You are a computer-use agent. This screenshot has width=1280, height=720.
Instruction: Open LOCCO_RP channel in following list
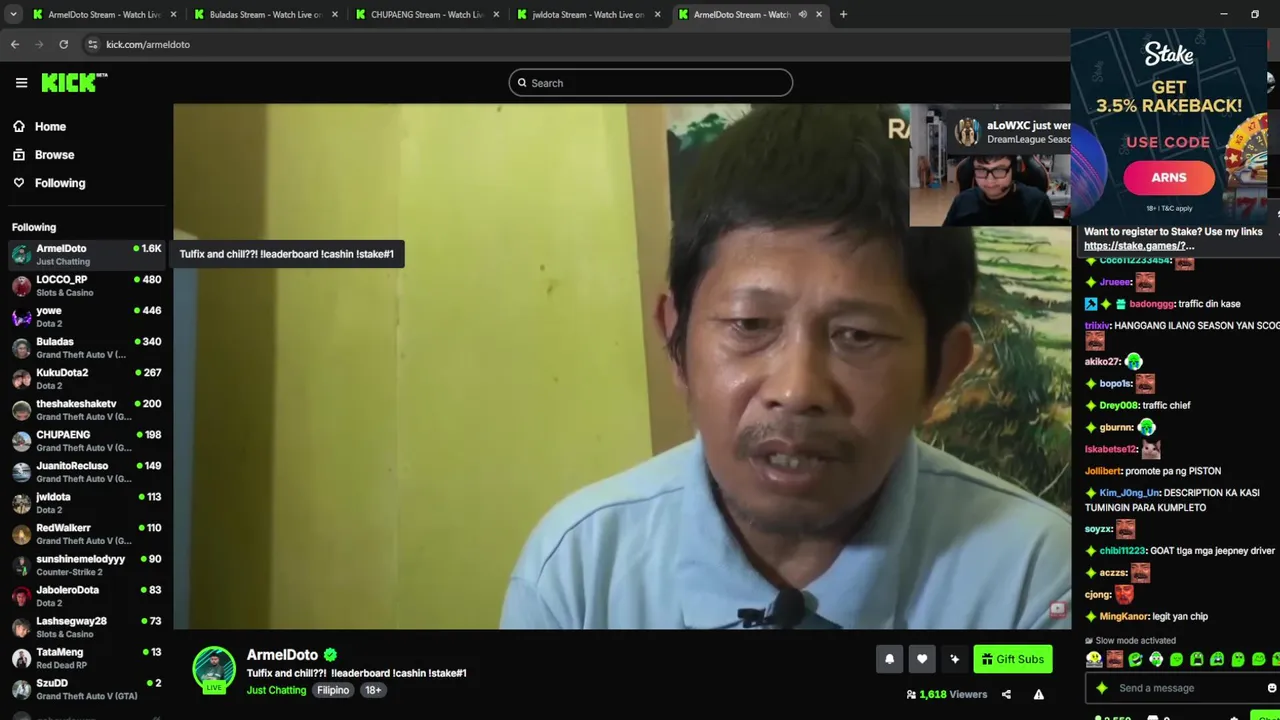coord(86,286)
